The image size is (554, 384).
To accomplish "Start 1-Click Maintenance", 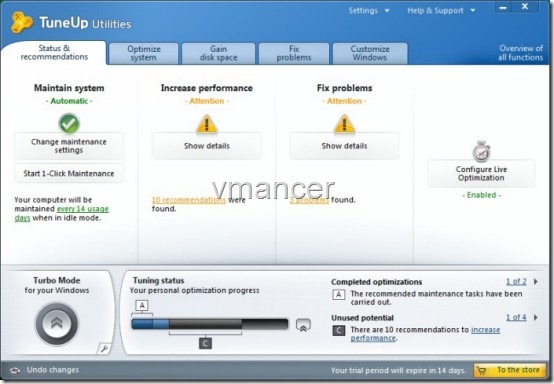I will coord(69,173).
